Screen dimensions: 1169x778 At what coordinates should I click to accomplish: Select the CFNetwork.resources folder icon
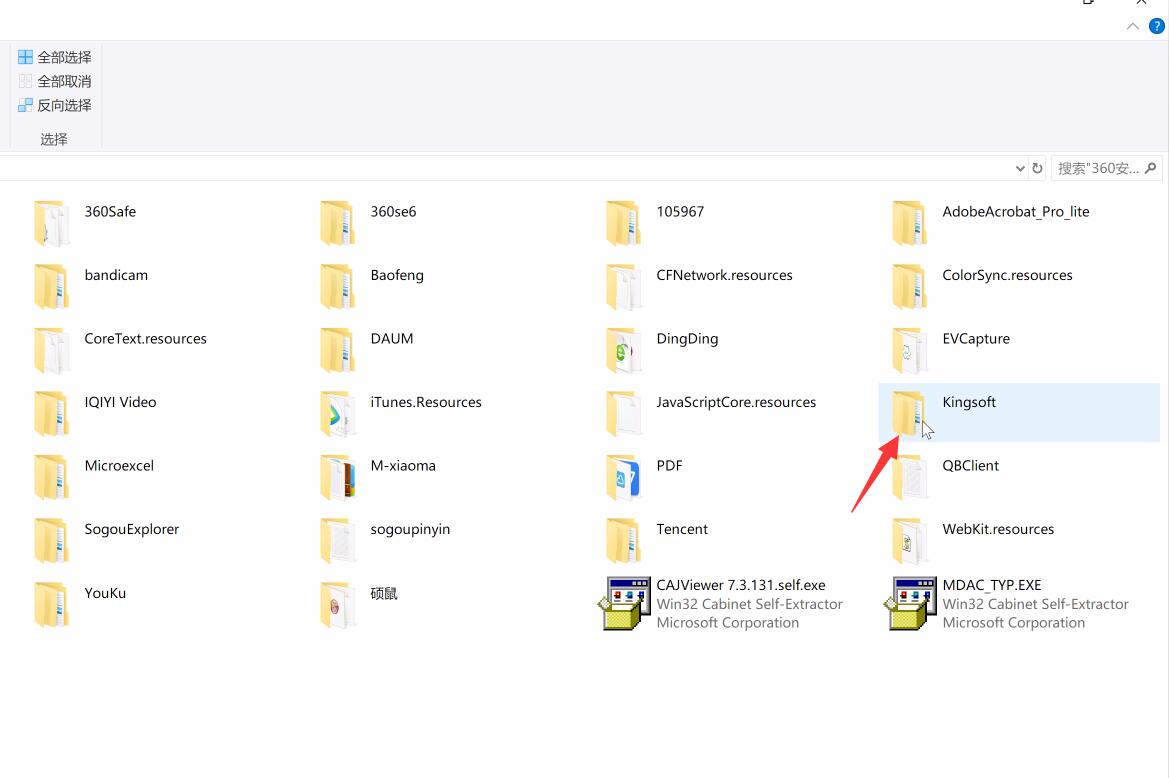click(623, 286)
